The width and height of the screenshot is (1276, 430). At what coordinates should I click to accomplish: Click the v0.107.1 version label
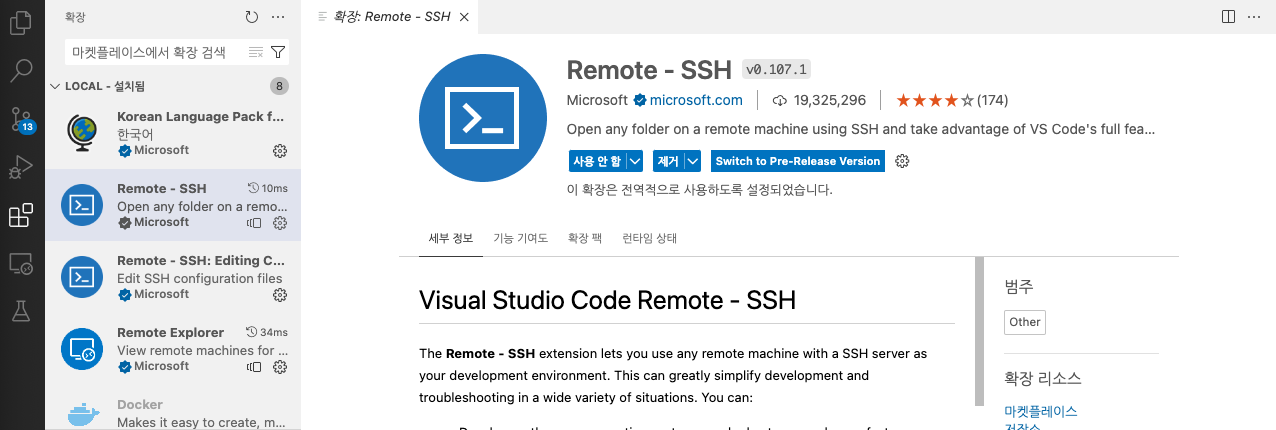(777, 69)
